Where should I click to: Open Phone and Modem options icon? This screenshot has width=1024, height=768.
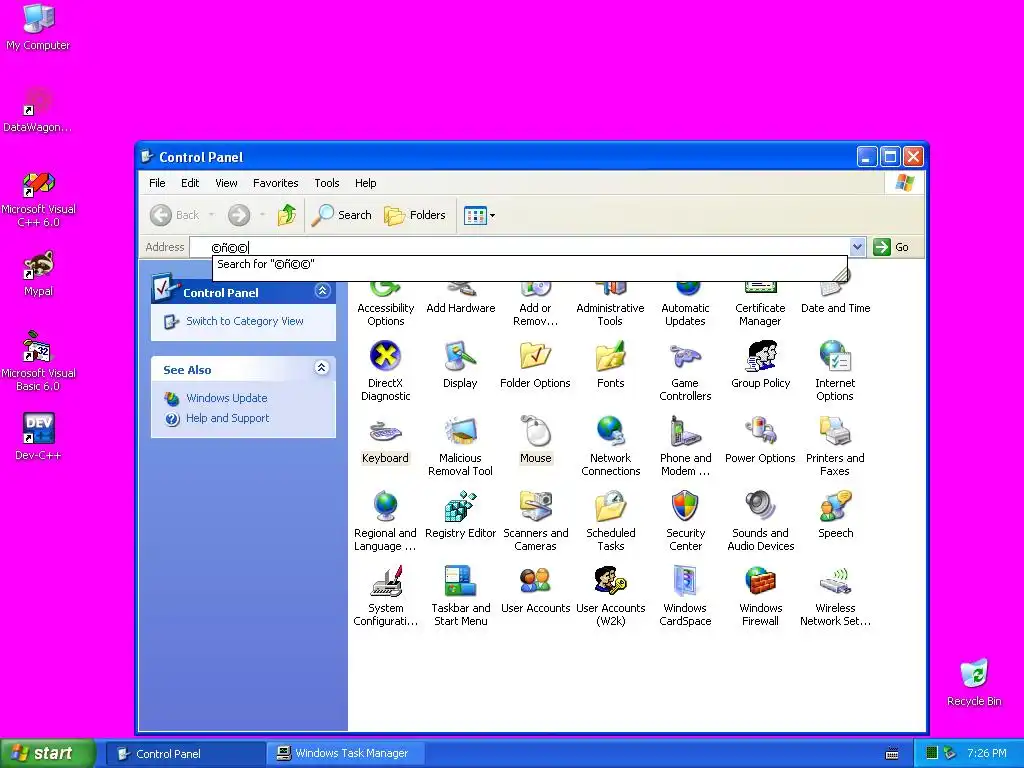(x=685, y=445)
